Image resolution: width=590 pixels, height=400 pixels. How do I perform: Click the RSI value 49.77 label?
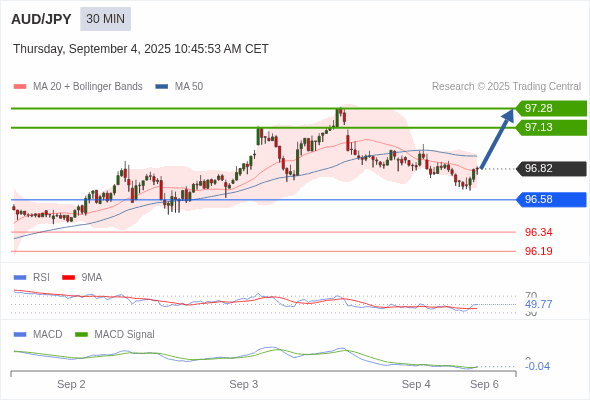[x=538, y=304]
